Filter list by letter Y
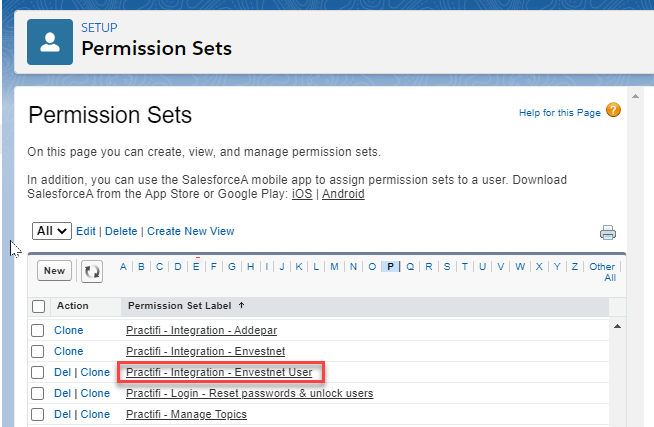 pyautogui.click(x=557, y=266)
